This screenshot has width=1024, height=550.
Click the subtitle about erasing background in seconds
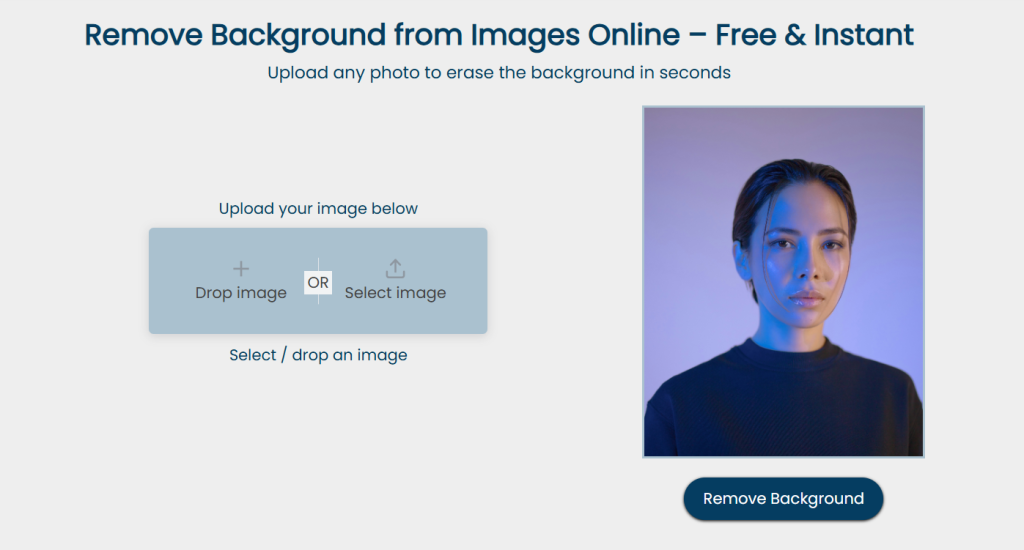tap(499, 73)
